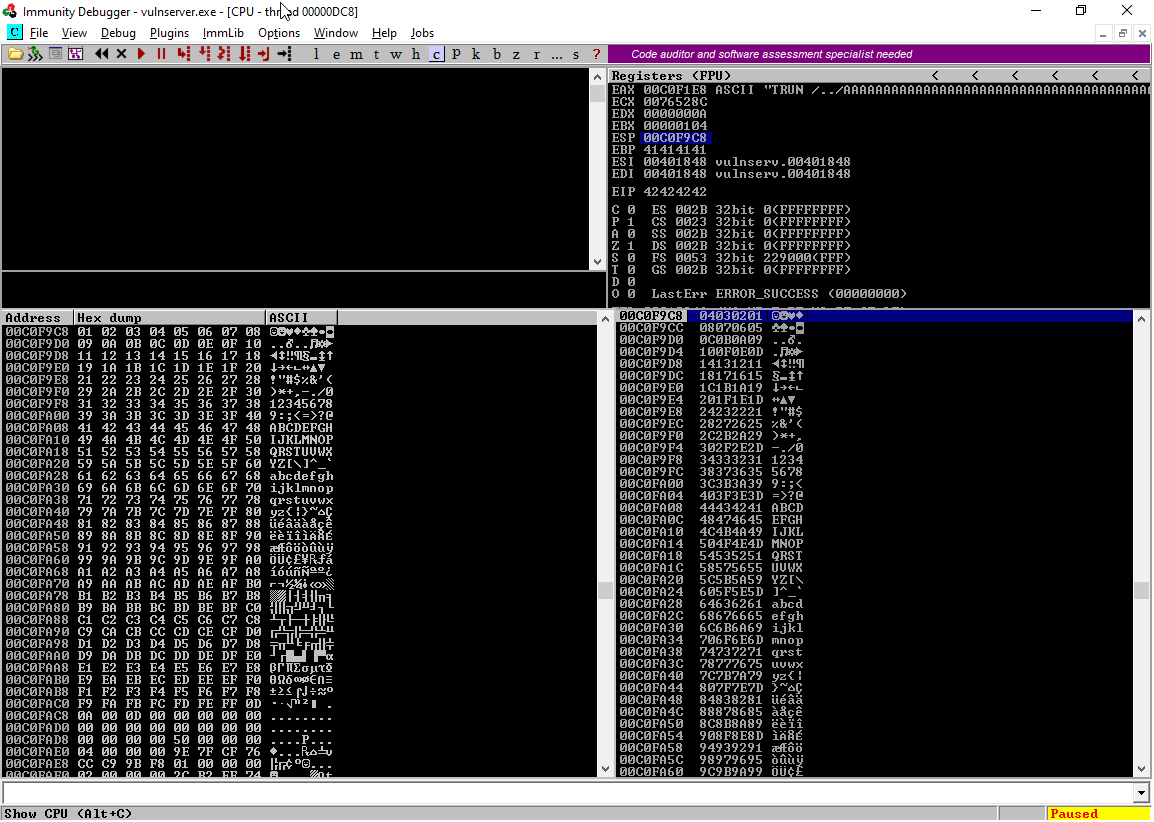The image size is (1154, 822).
Task: Click the Registers (FPU) header bar
Action: pos(760,76)
